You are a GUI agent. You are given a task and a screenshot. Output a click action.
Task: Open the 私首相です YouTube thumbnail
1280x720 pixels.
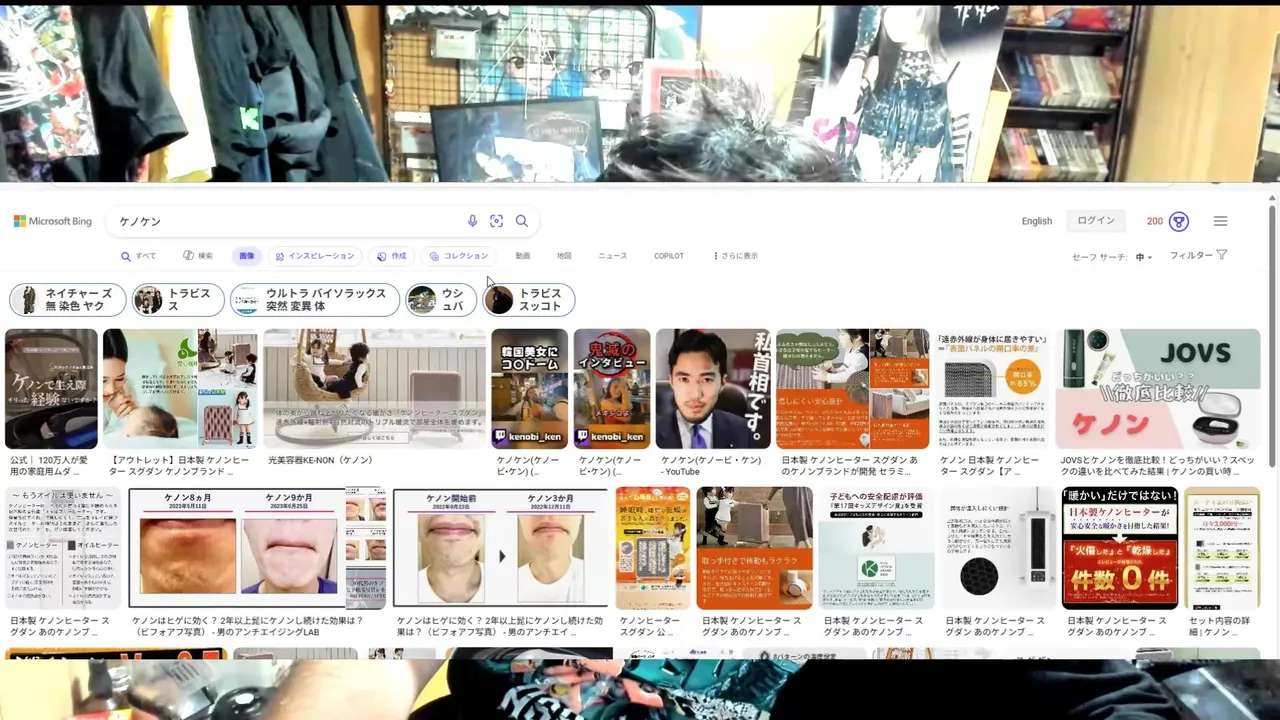click(x=713, y=389)
